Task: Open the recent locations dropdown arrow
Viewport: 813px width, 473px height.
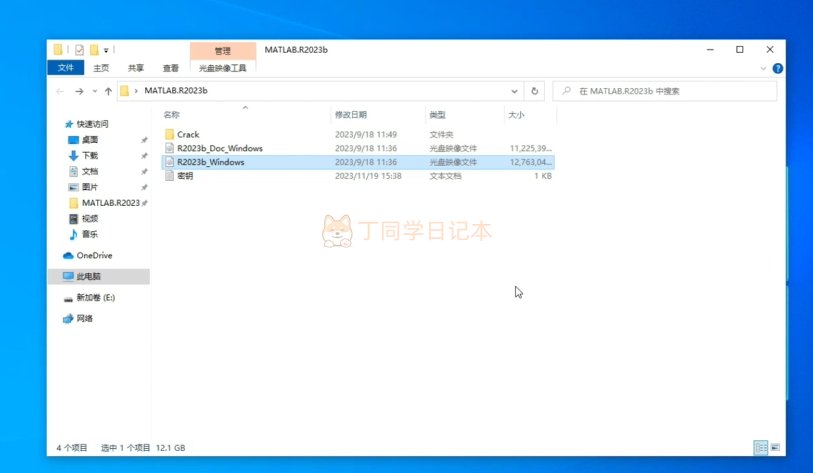Action: click(94, 91)
